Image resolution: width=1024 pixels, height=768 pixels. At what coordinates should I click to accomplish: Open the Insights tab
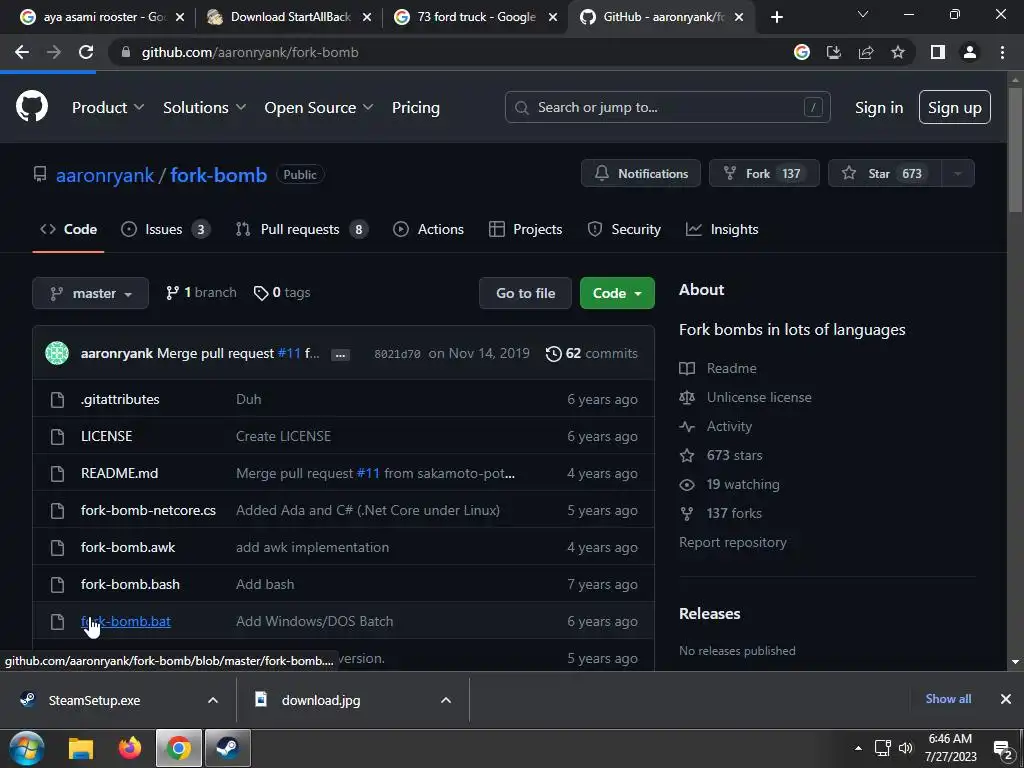722,229
